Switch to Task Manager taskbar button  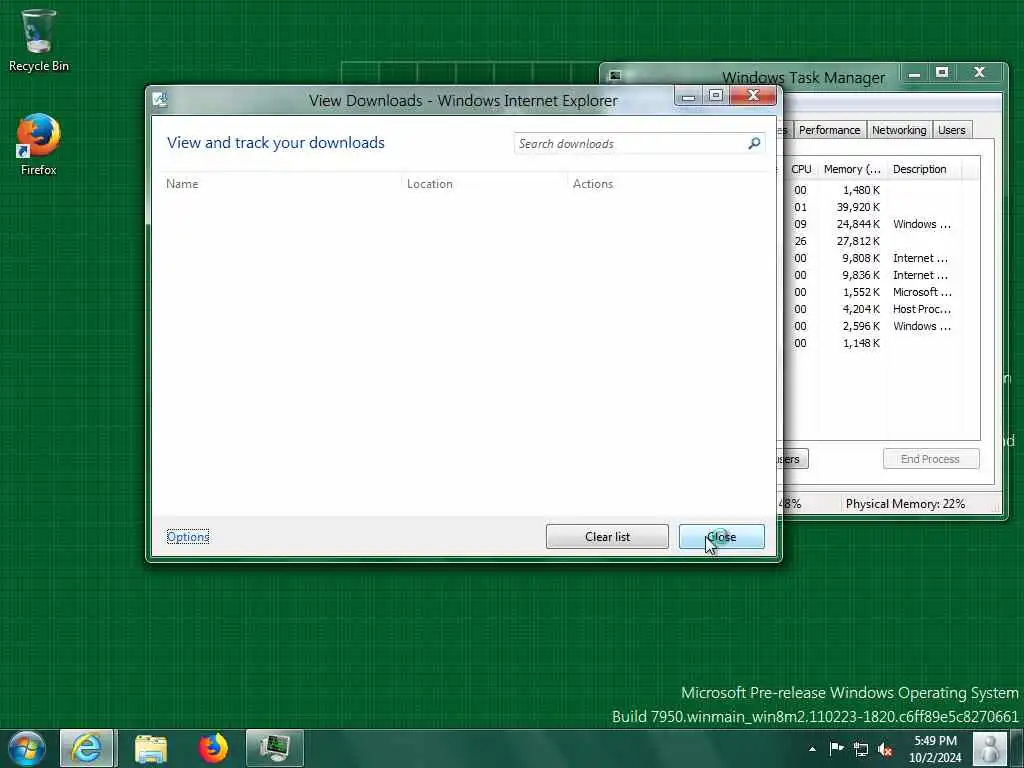pyautogui.click(x=275, y=748)
